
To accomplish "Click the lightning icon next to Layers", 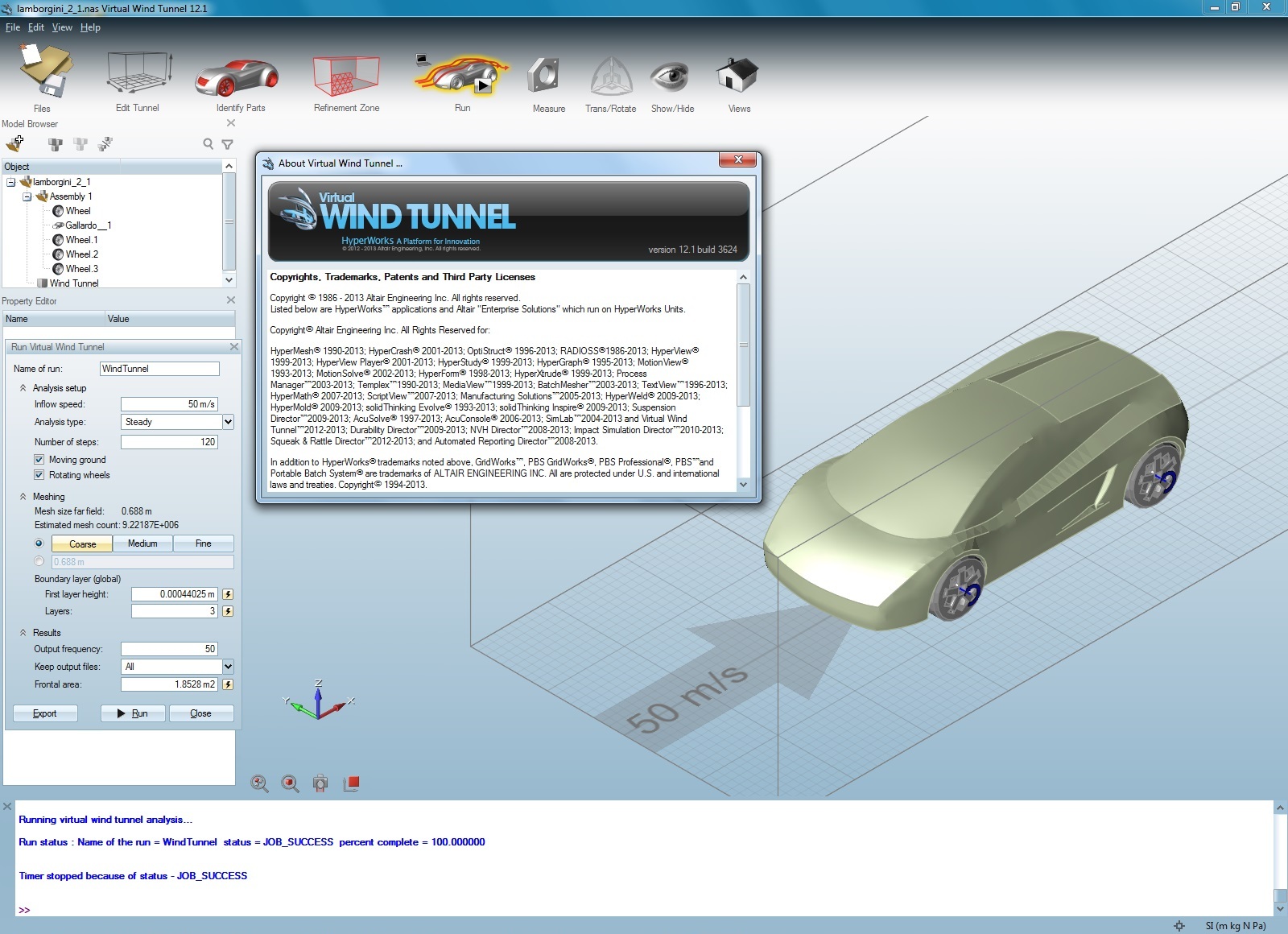I will tap(228, 611).
